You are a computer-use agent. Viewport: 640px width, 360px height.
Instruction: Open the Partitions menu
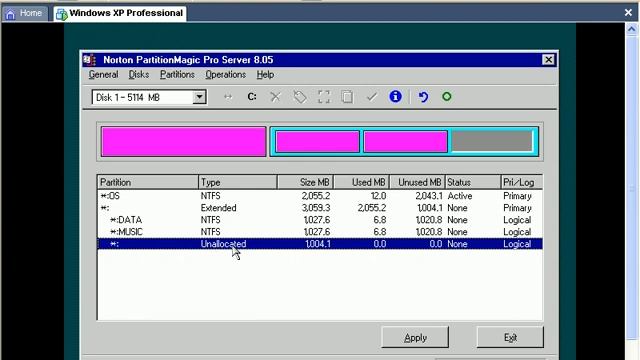[177, 75]
